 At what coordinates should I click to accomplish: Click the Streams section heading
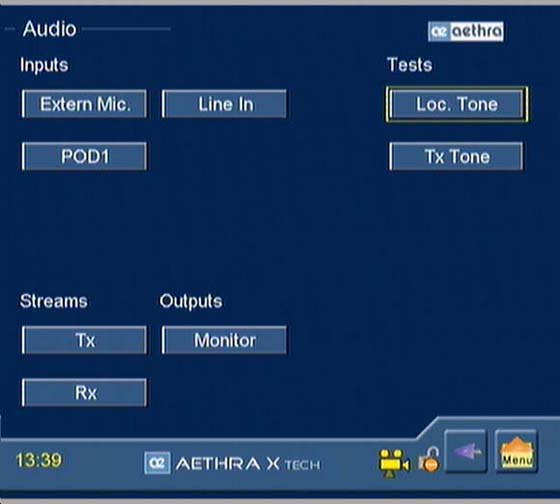coord(54,301)
